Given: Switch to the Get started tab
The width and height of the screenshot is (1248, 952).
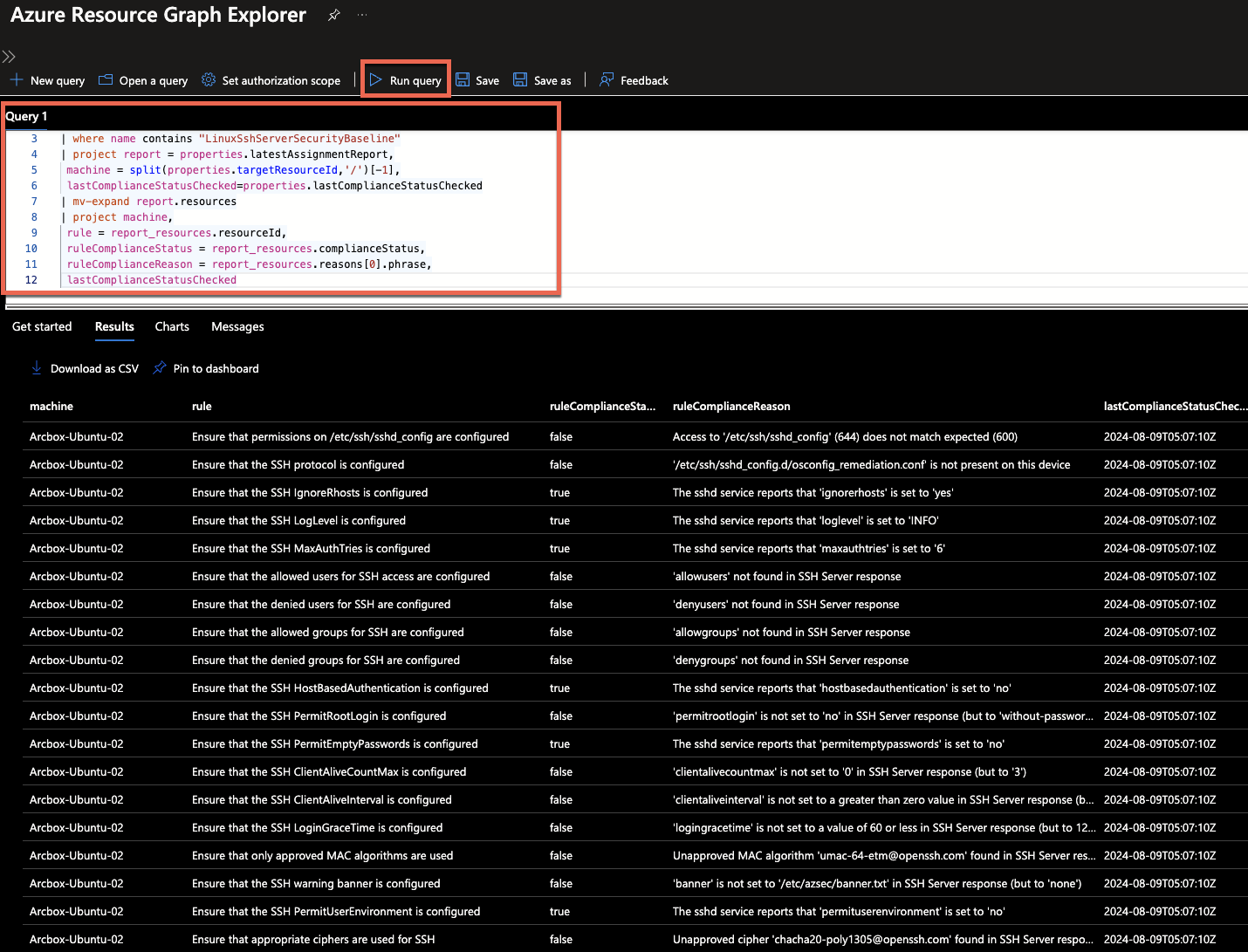Looking at the screenshot, I should coord(42,326).
